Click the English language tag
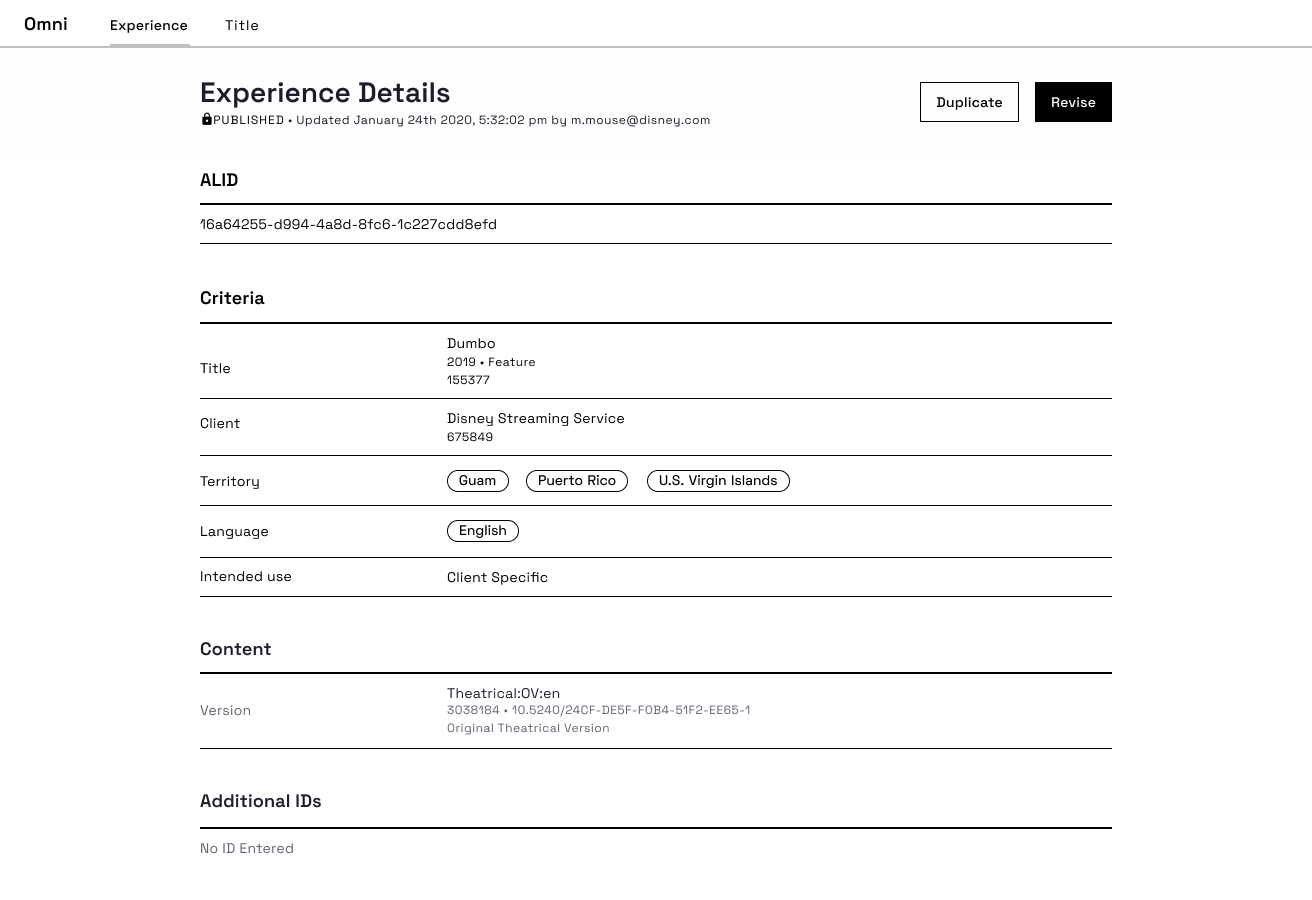 tap(482, 531)
